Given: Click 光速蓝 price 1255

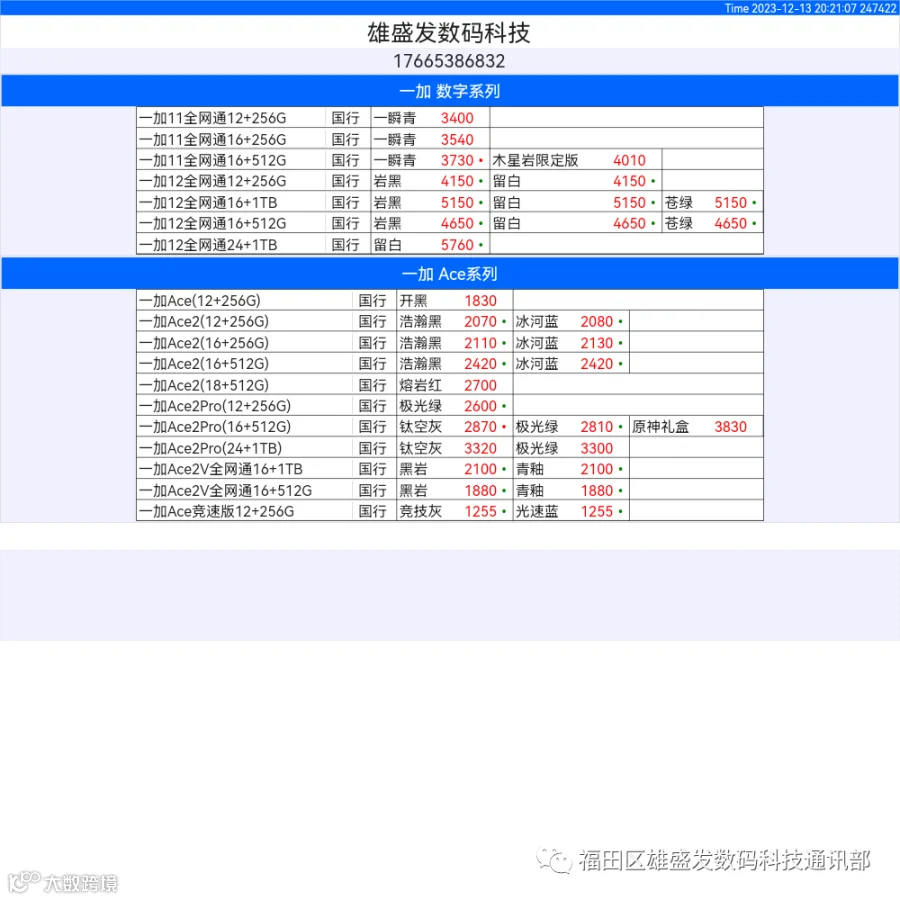Looking at the screenshot, I should [596, 511].
